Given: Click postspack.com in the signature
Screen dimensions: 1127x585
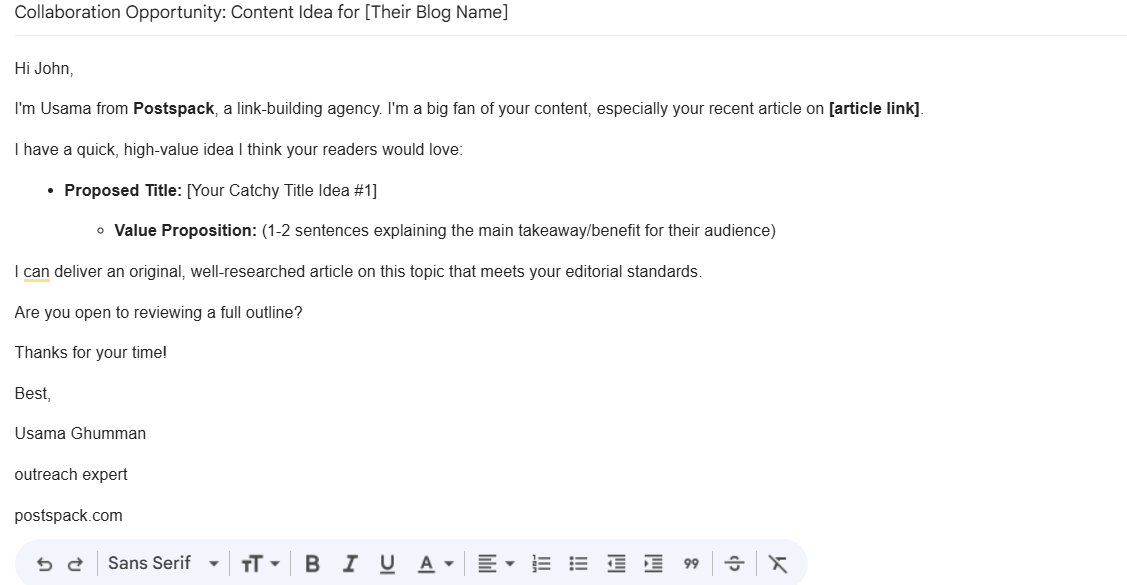Looking at the screenshot, I should pos(68,516).
